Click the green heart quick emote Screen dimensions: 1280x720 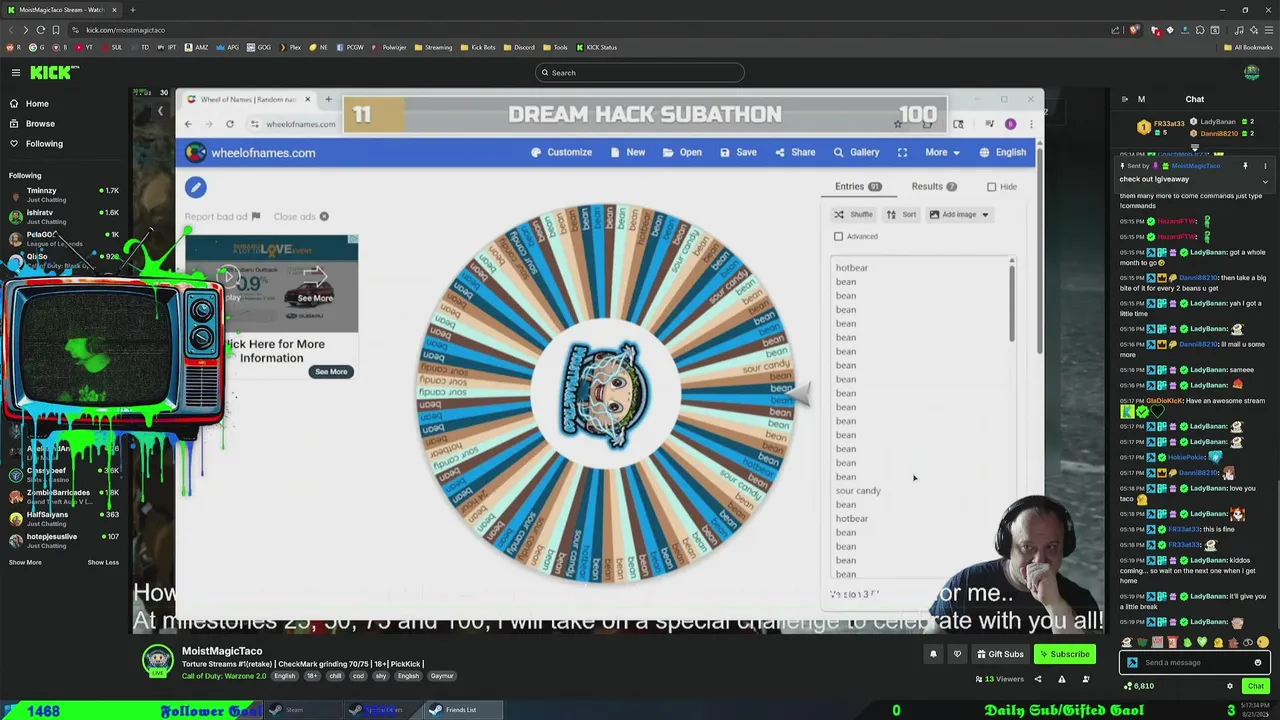pyautogui.click(x=1202, y=642)
